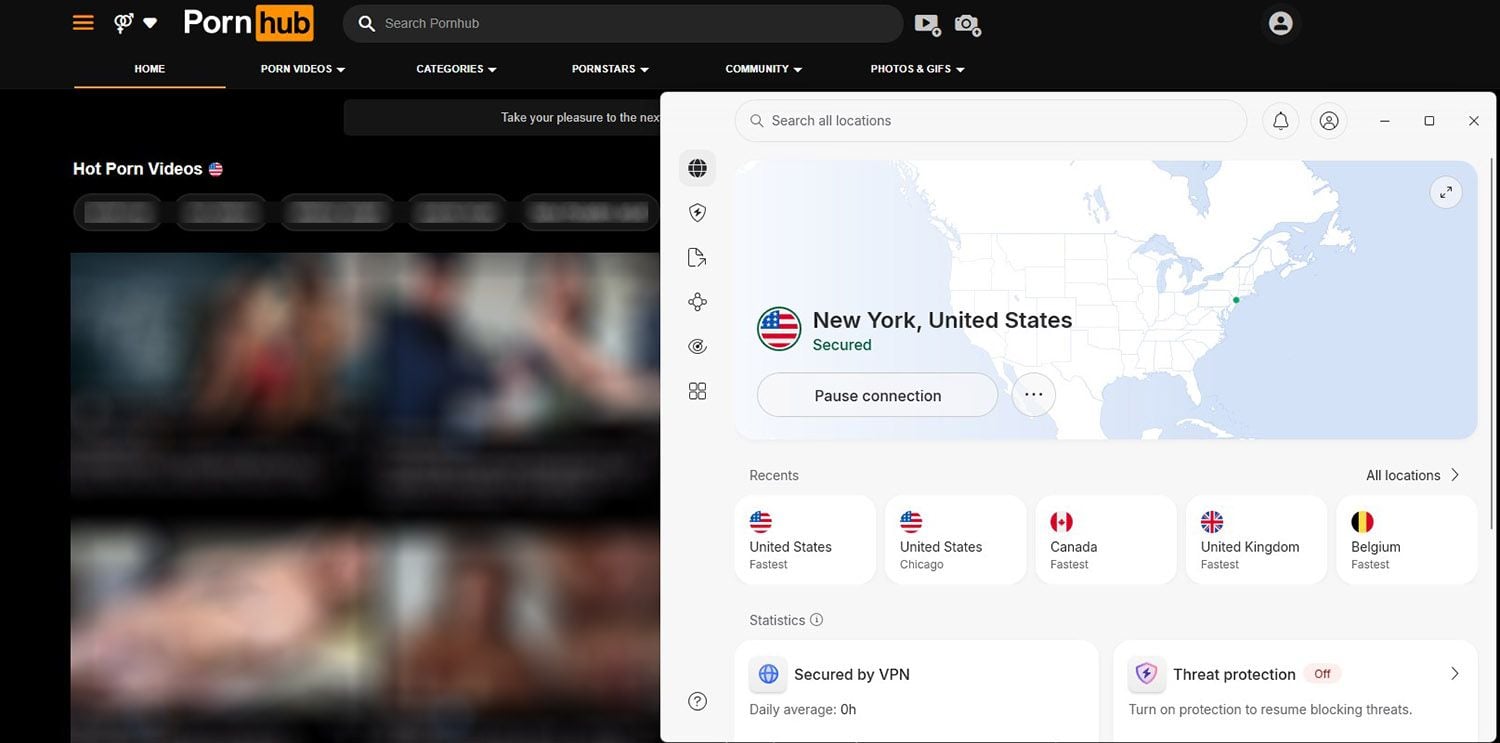Click the Threat protection Off badge
The height and width of the screenshot is (743, 1500).
[x=1322, y=674]
